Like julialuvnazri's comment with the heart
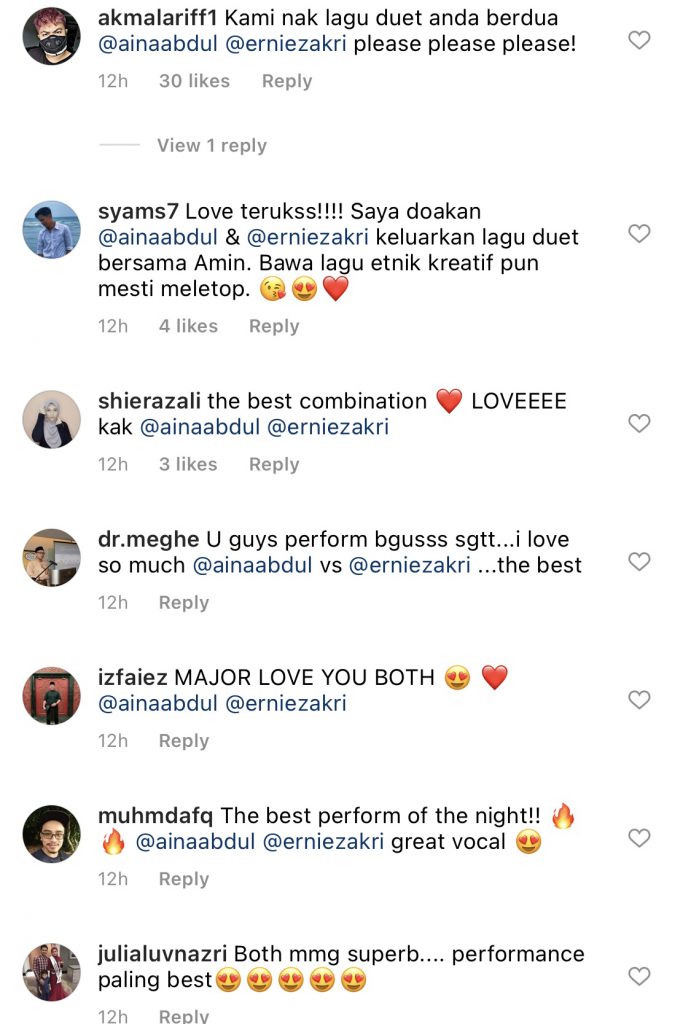Image resolution: width=691 pixels, height=1024 pixels. pos(638,976)
